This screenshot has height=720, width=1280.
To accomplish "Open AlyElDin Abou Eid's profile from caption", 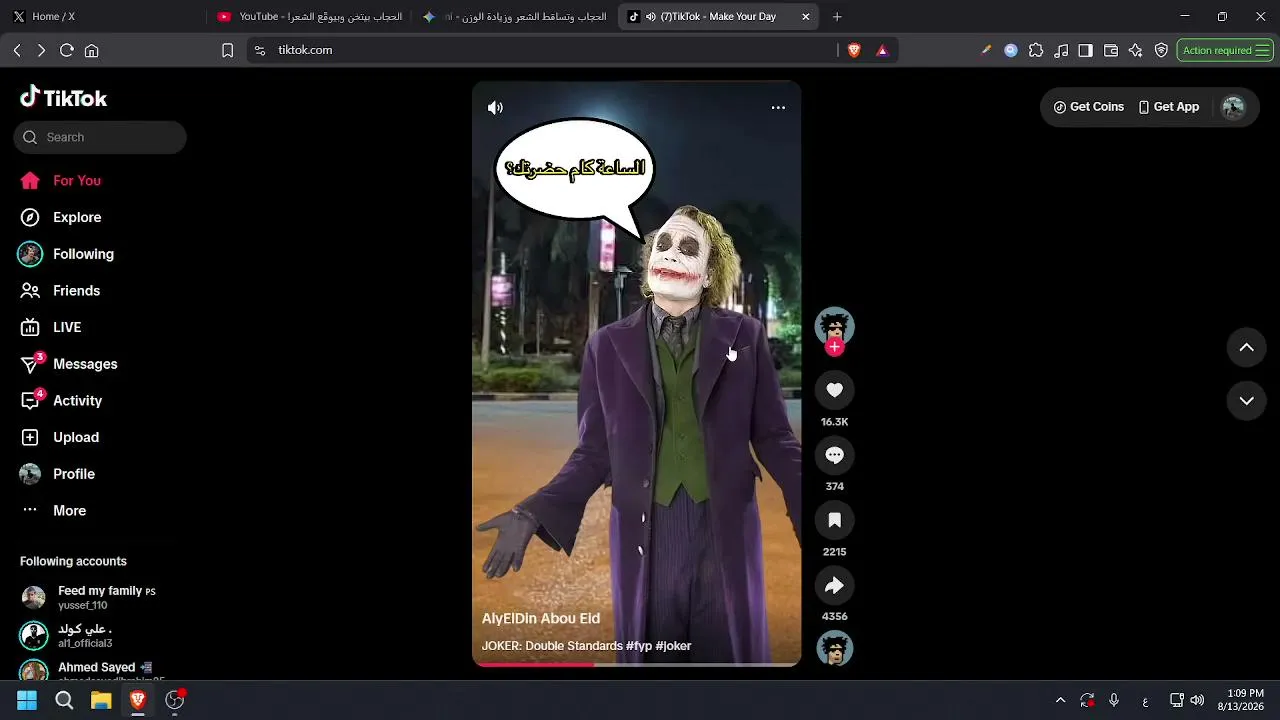I will click(541, 619).
